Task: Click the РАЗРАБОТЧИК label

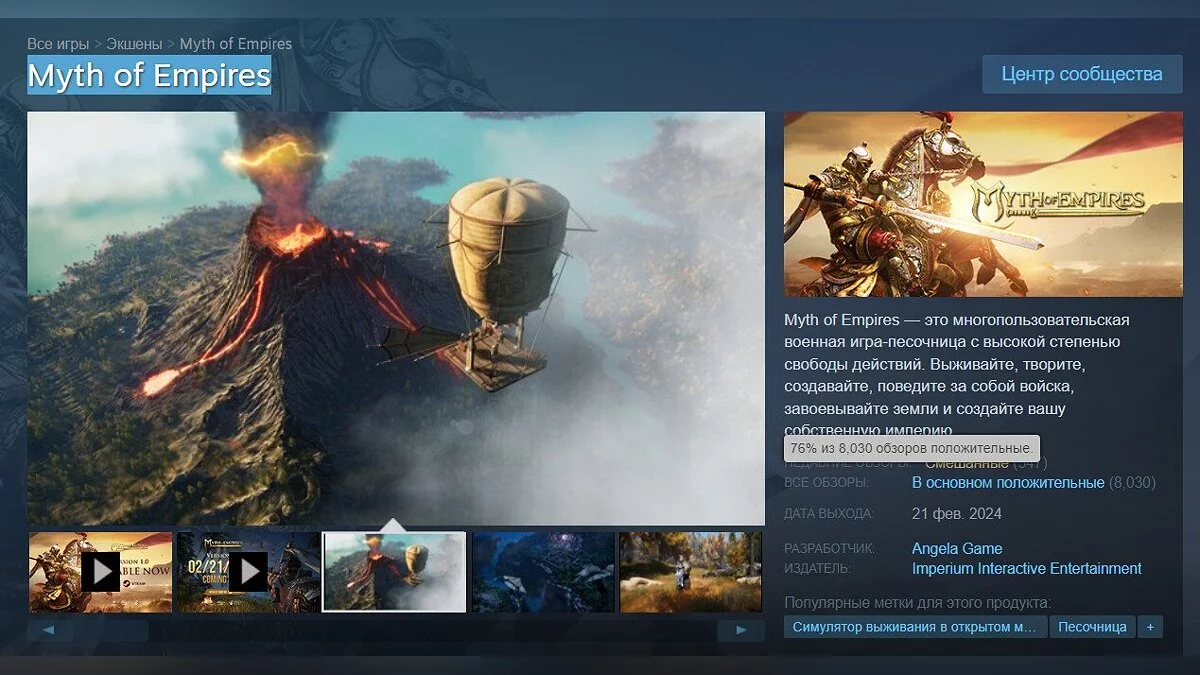Action: tap(829, 549)
